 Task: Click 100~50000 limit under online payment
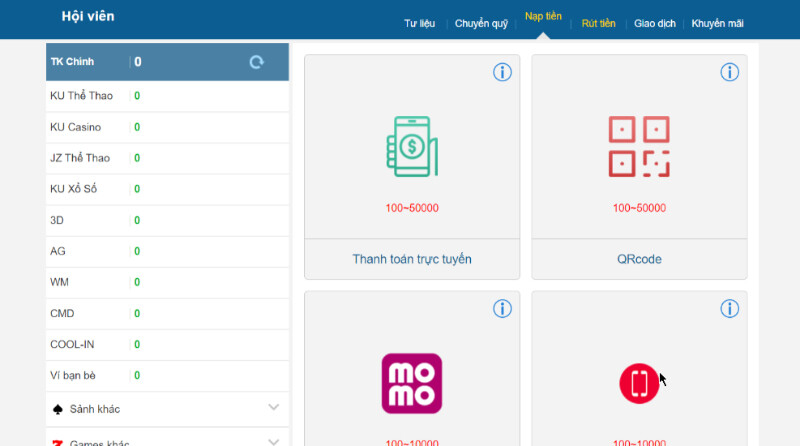[x=412, y=208]
